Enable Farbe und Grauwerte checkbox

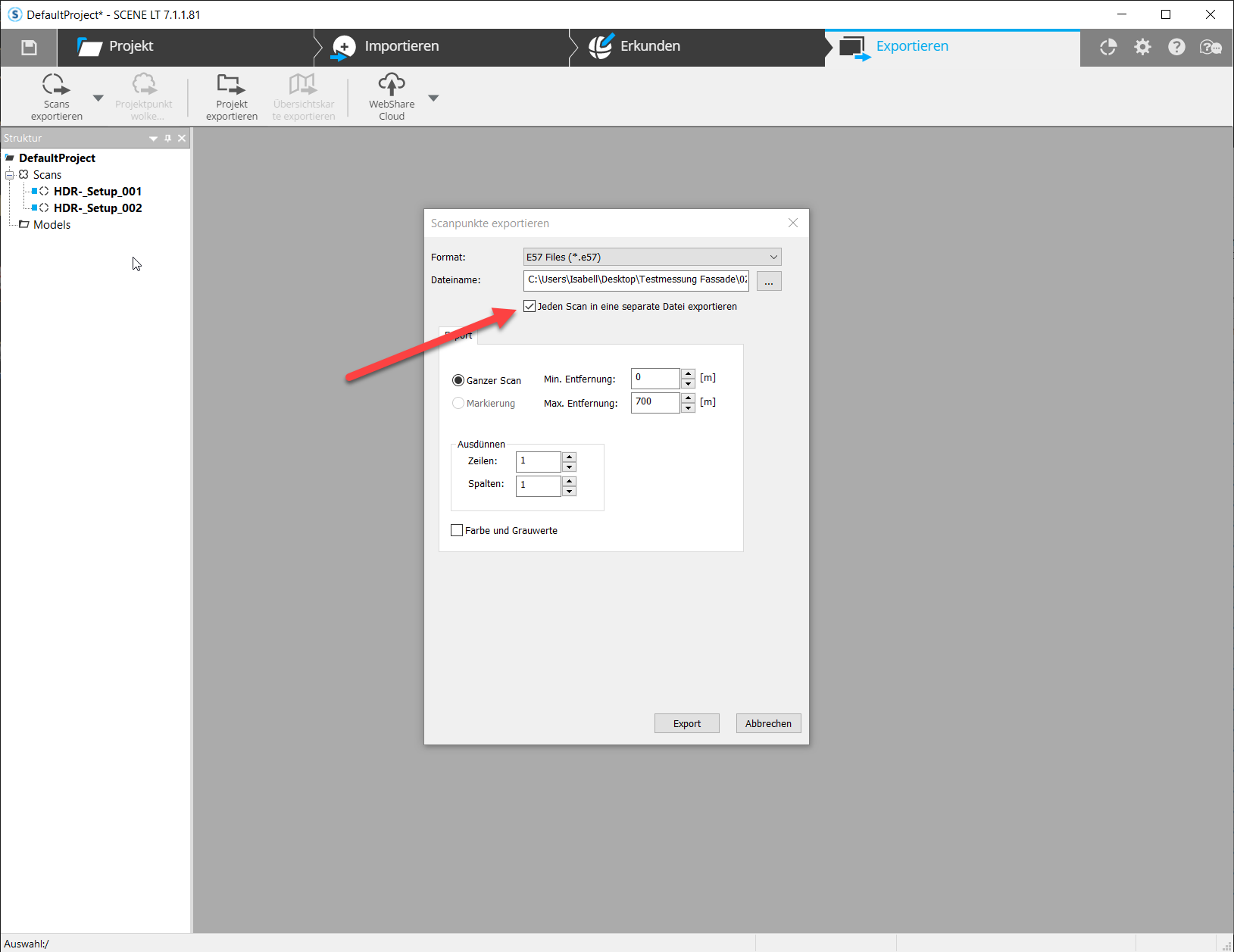457,530
